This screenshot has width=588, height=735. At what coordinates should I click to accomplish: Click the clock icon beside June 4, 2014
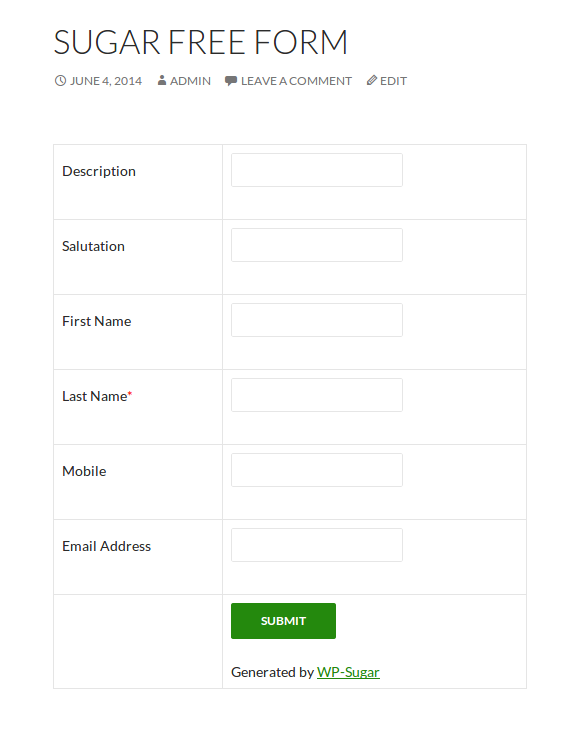tap(60, 81)
